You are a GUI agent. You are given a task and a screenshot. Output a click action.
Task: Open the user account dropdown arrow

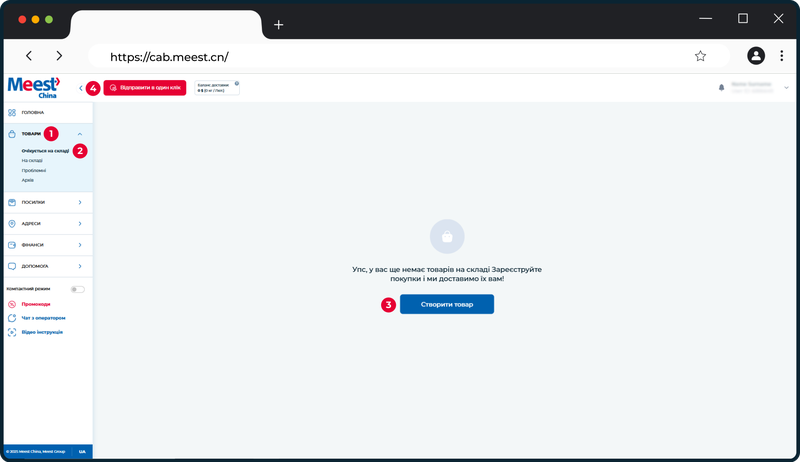(786, 88)
